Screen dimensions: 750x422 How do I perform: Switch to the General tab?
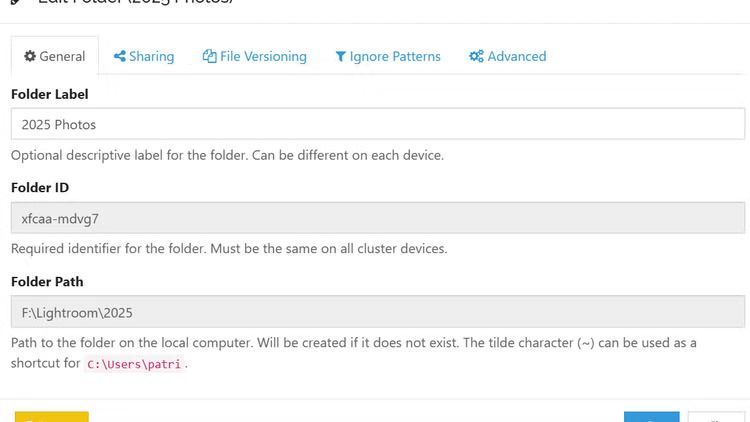click(x=55, y=57)
